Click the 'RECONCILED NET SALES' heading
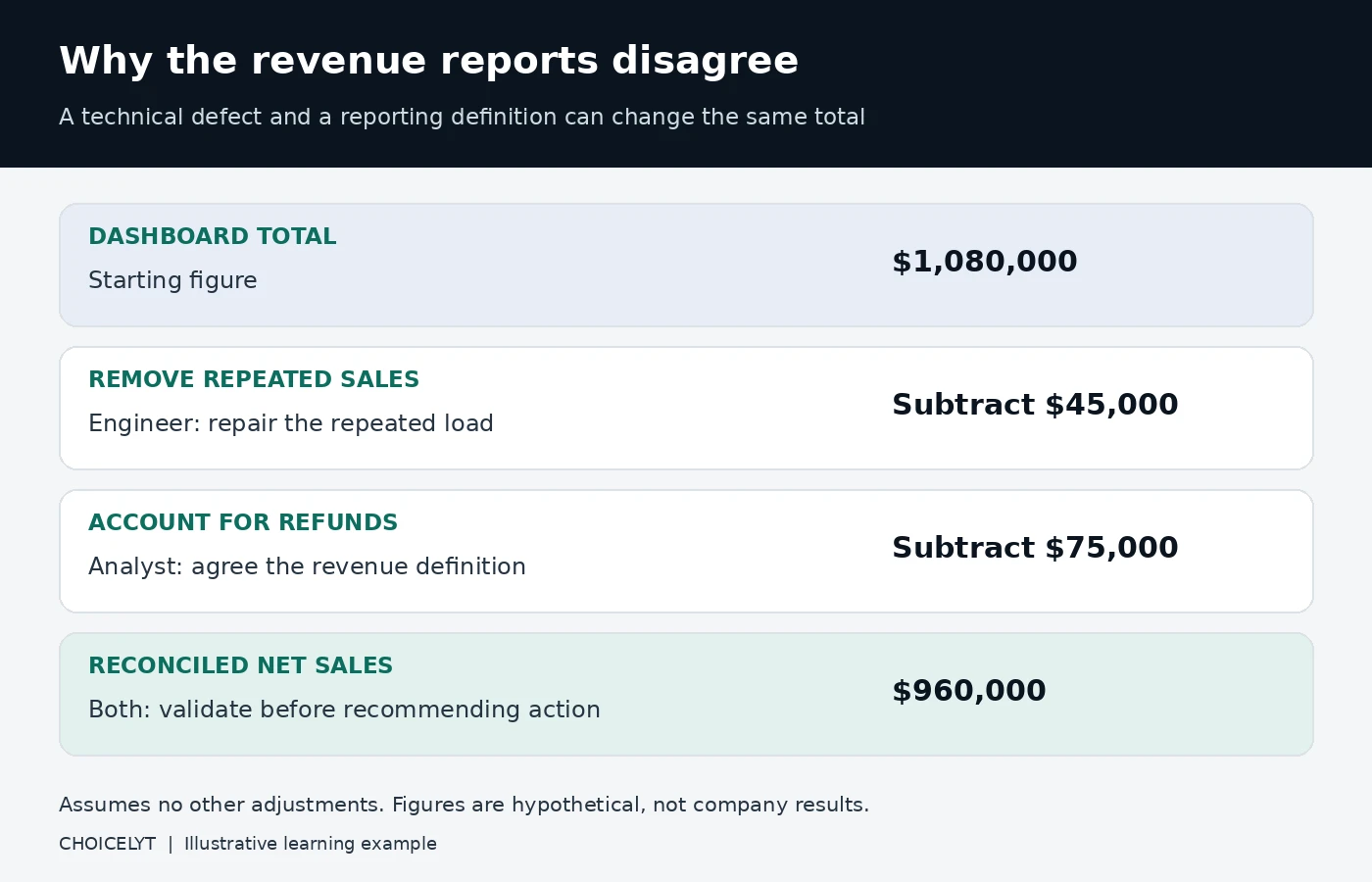This screenshot has width=1372, height=882. pyautogui.click(x=240, y=665)
